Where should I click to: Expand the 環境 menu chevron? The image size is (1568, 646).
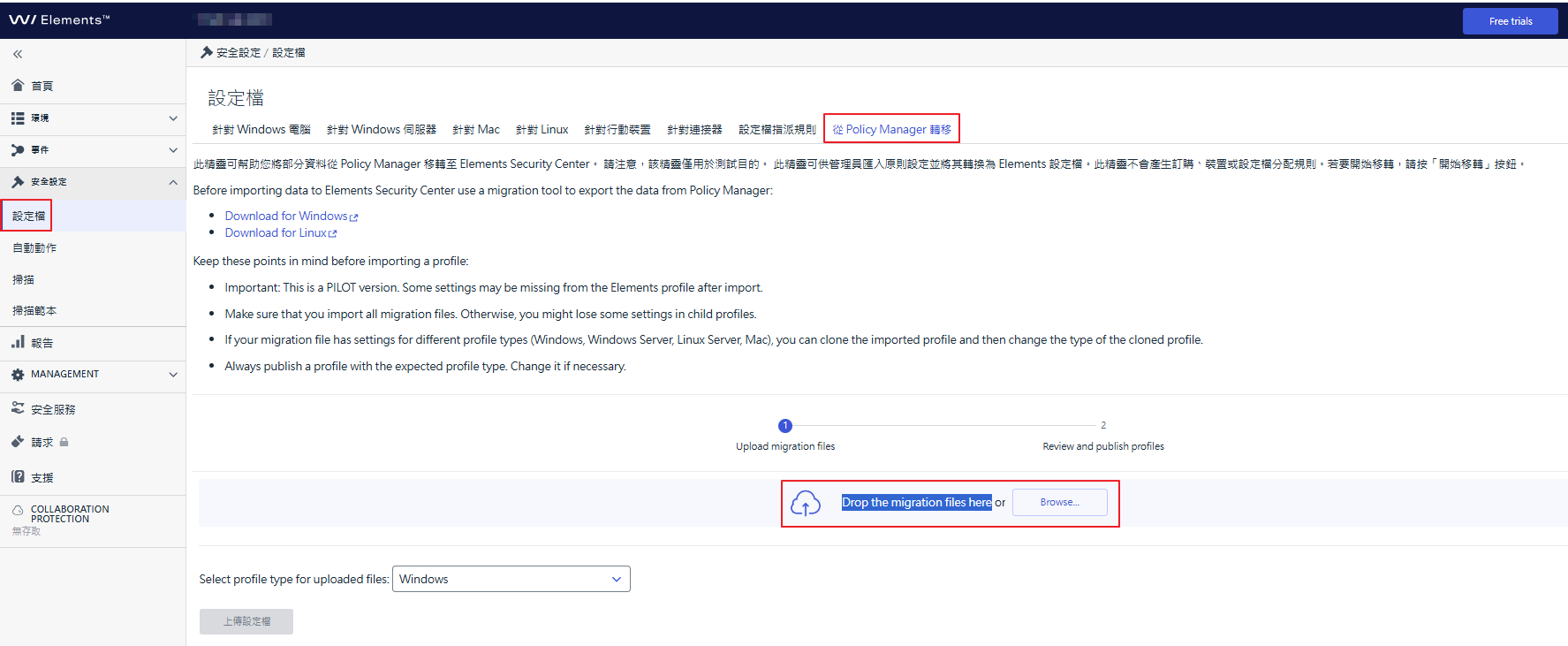(173, 118)
